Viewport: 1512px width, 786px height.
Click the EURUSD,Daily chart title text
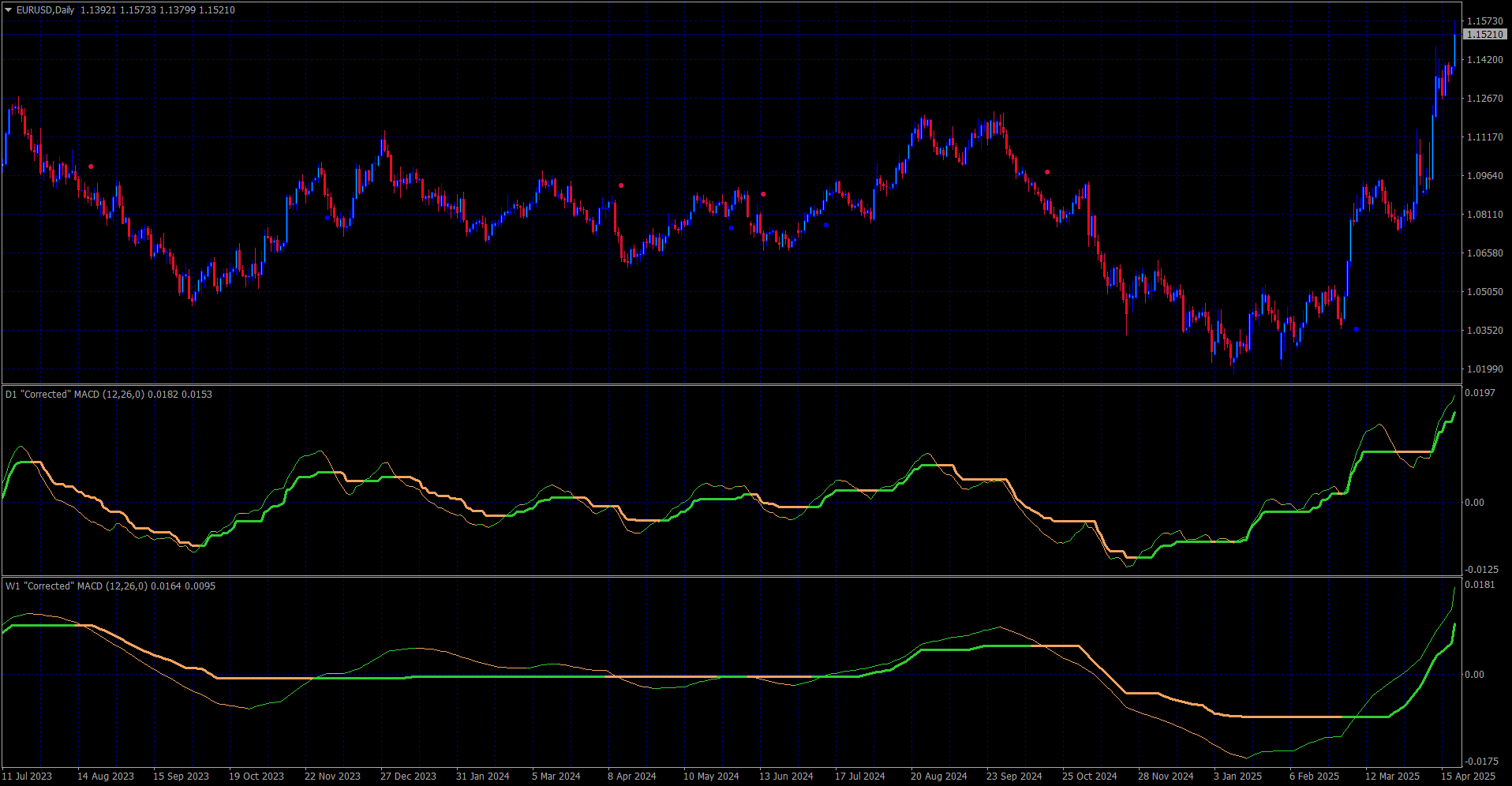coord(46,10)
